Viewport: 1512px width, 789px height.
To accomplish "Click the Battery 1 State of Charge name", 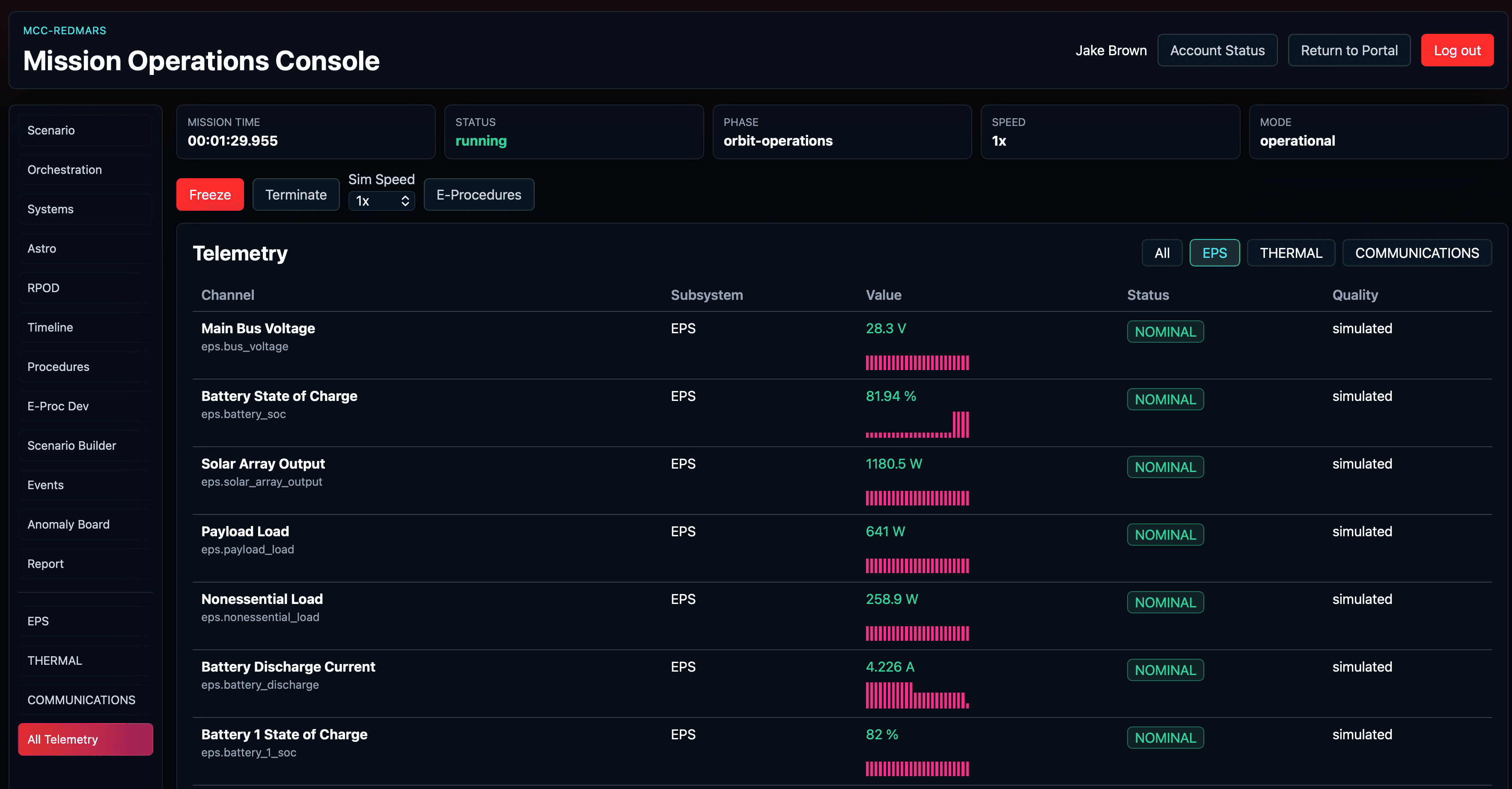I will pyautogui.click(x=284, y=734).
